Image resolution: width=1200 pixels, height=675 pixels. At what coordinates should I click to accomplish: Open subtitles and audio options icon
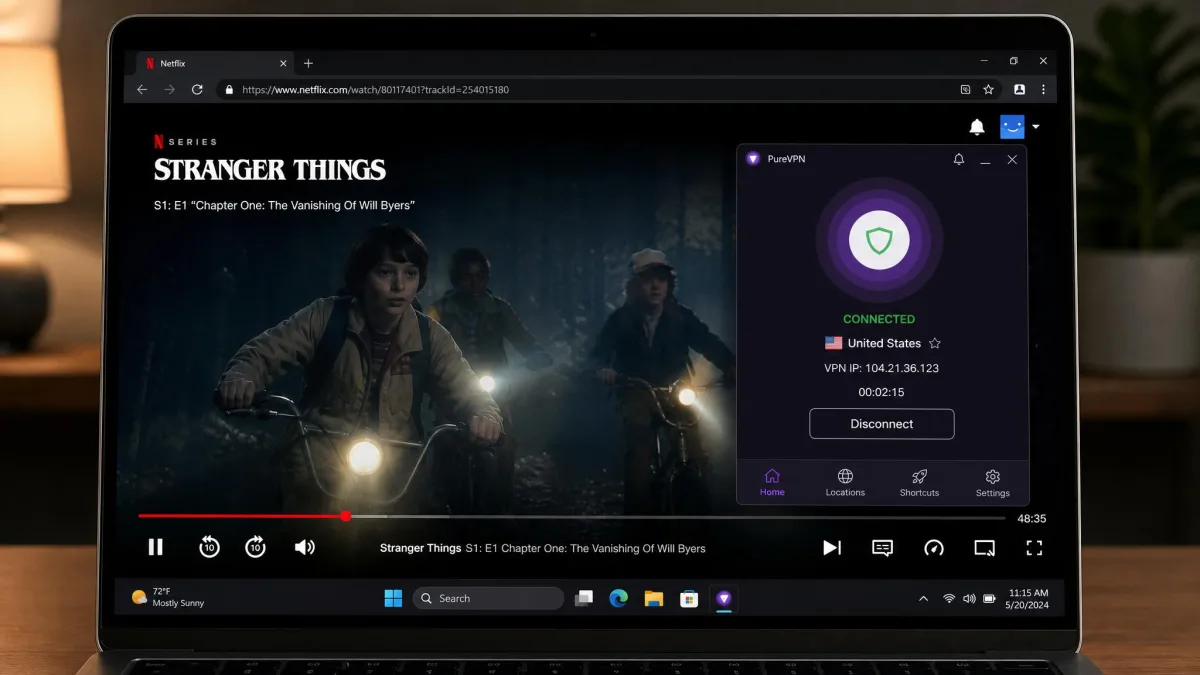pyautogui.click(x=882, y=547)
